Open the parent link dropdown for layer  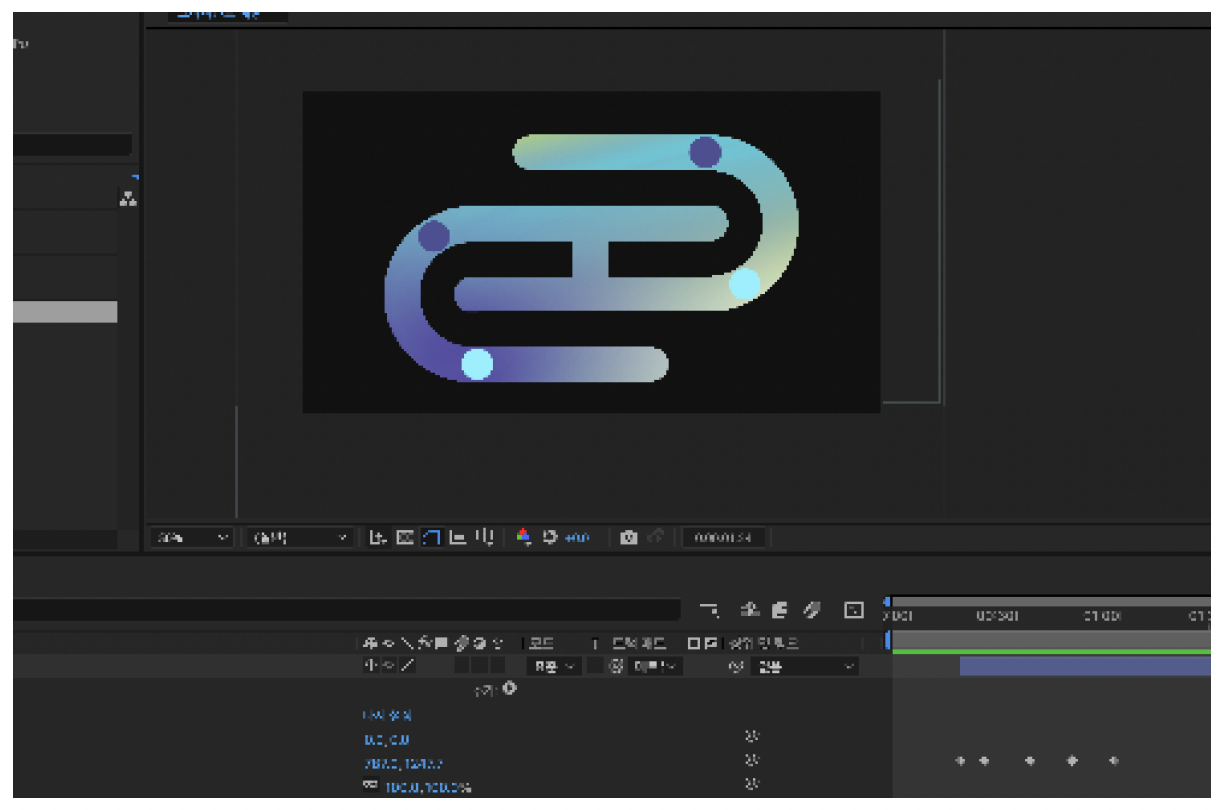tap(806, 666)
